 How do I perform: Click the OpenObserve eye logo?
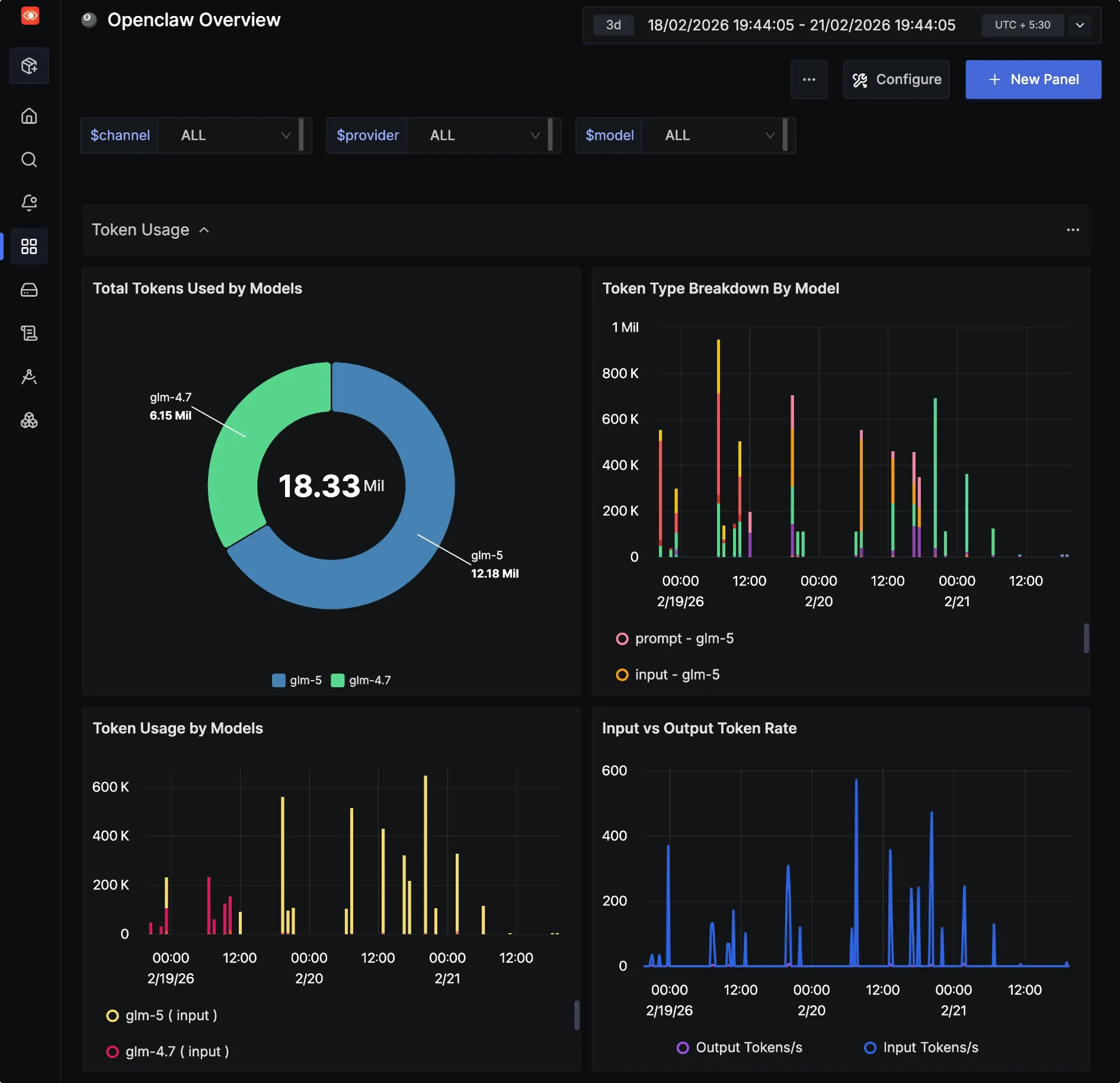point(29,16)
